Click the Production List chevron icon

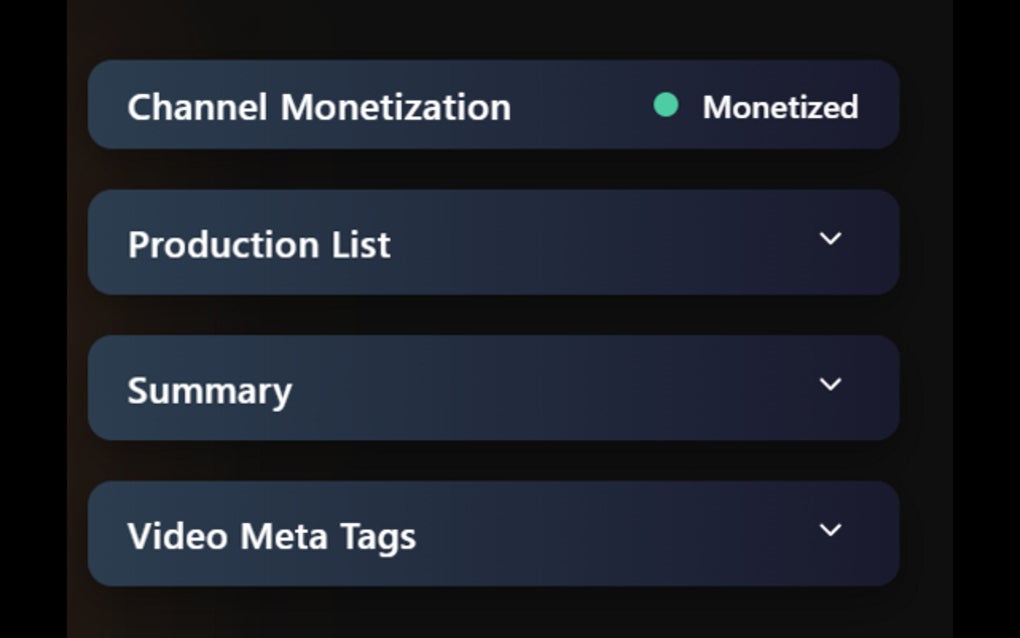point(829,240)
